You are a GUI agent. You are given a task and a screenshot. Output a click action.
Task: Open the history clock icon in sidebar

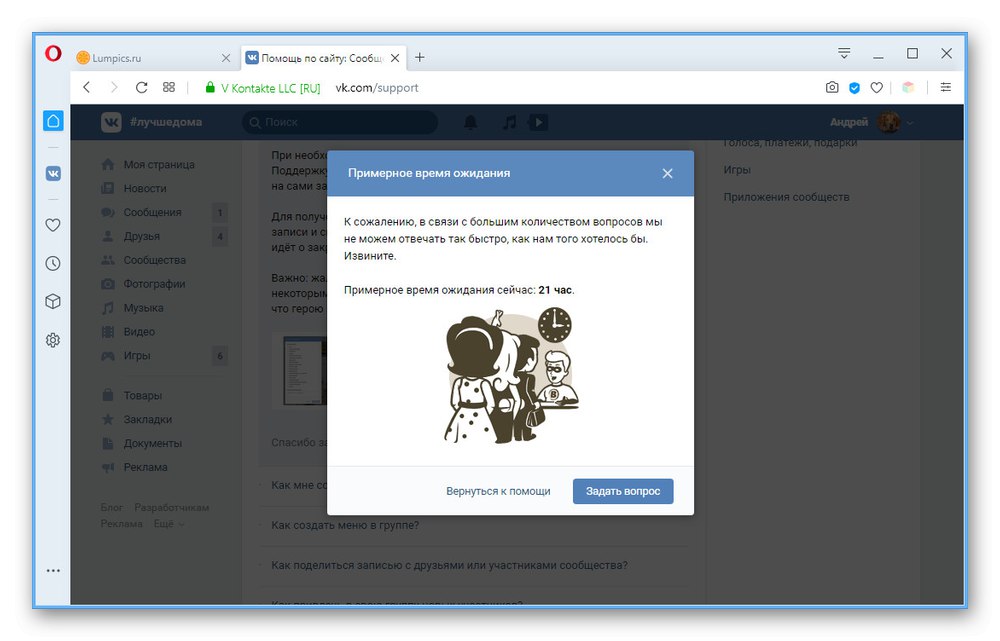point(53,263)
